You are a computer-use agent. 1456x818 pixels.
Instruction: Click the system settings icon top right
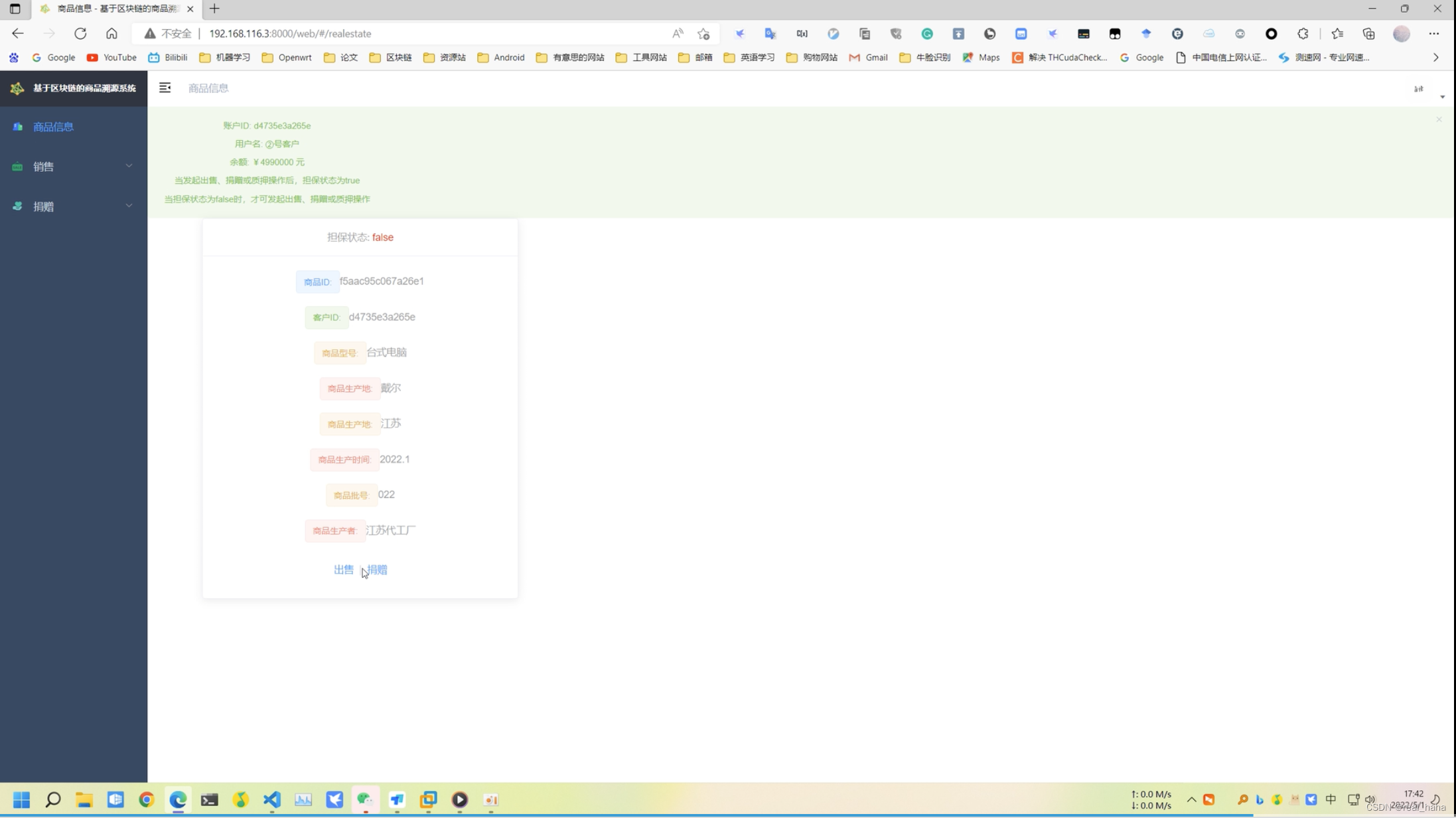pos(1419,88)
